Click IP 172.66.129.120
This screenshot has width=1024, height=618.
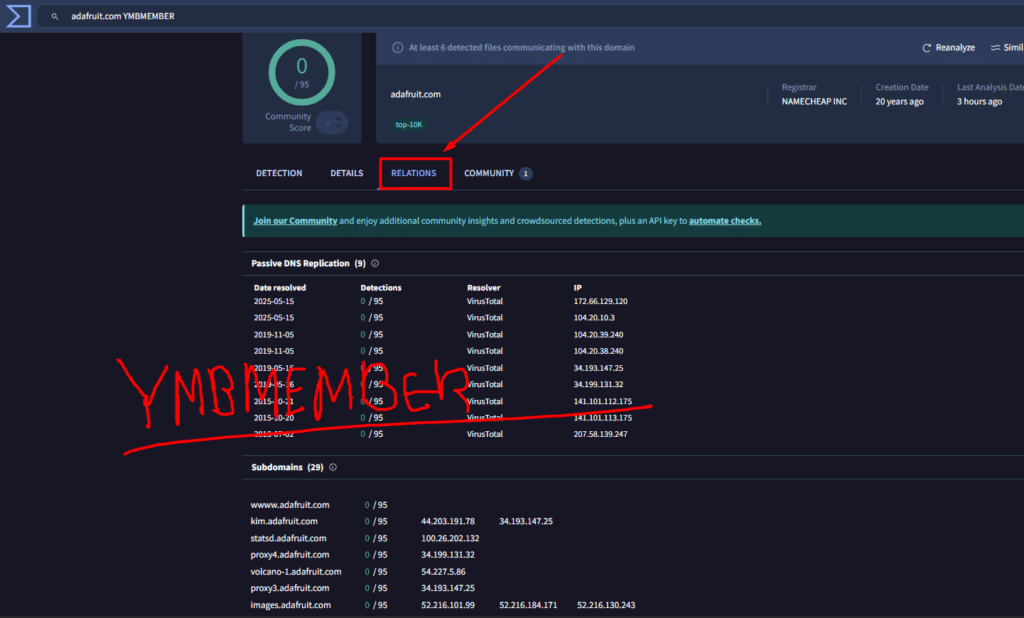pos(600,301)
